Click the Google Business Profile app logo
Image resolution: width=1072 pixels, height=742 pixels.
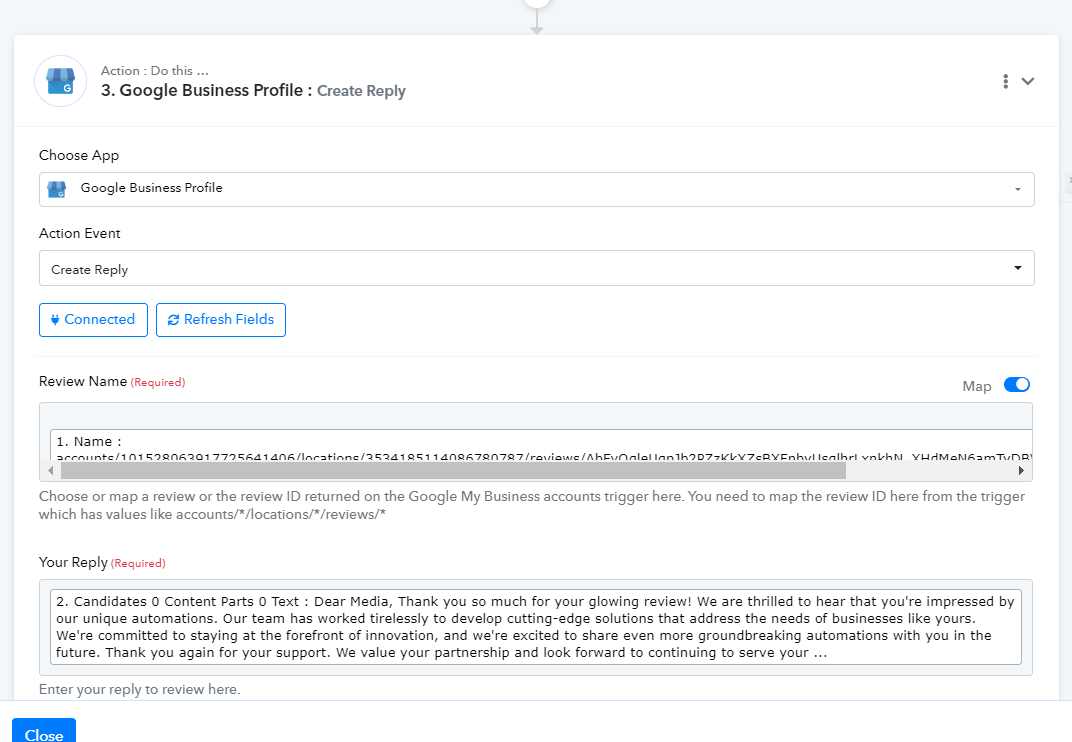(60, 81)
